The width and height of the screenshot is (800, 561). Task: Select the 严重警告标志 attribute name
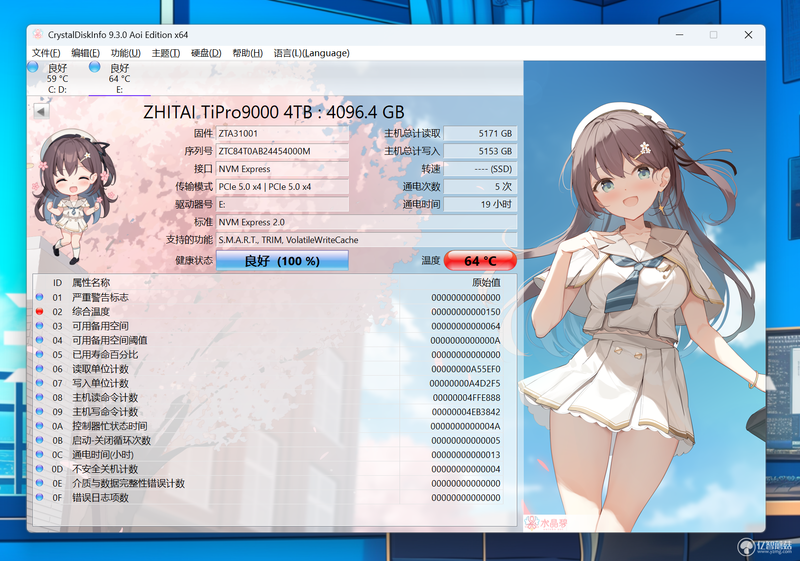coord(100,297)
